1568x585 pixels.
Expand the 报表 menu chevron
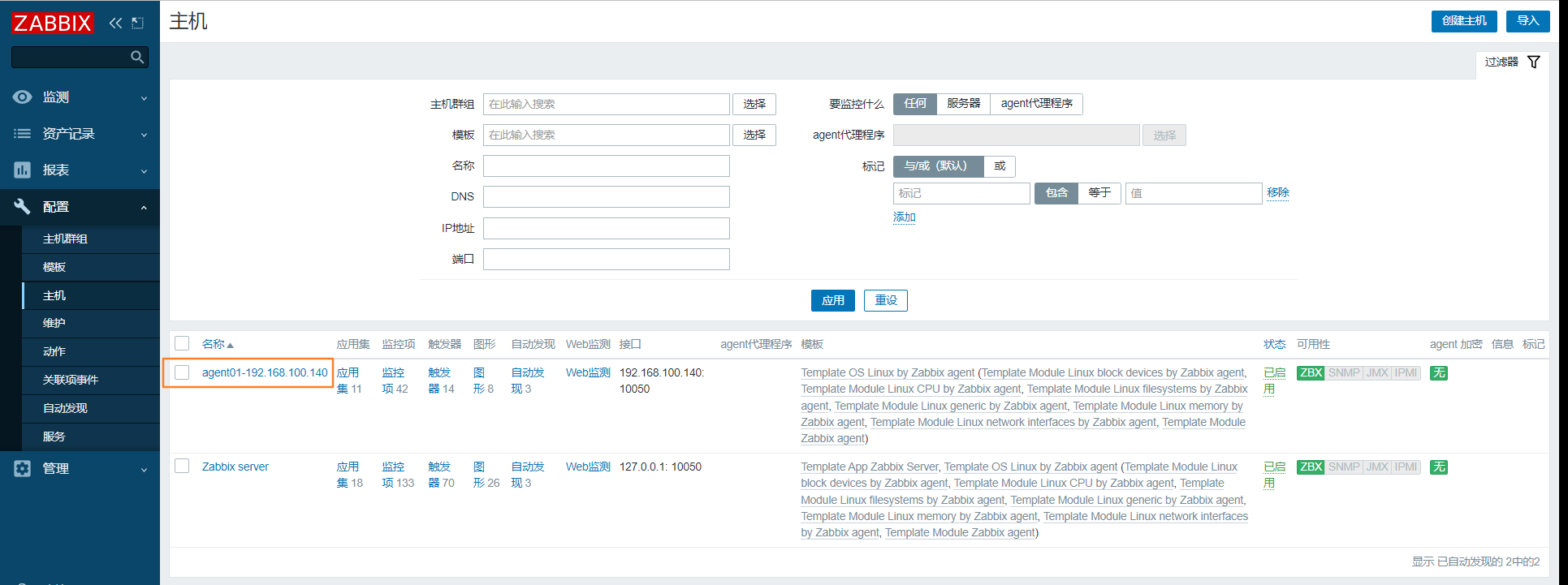144,171
